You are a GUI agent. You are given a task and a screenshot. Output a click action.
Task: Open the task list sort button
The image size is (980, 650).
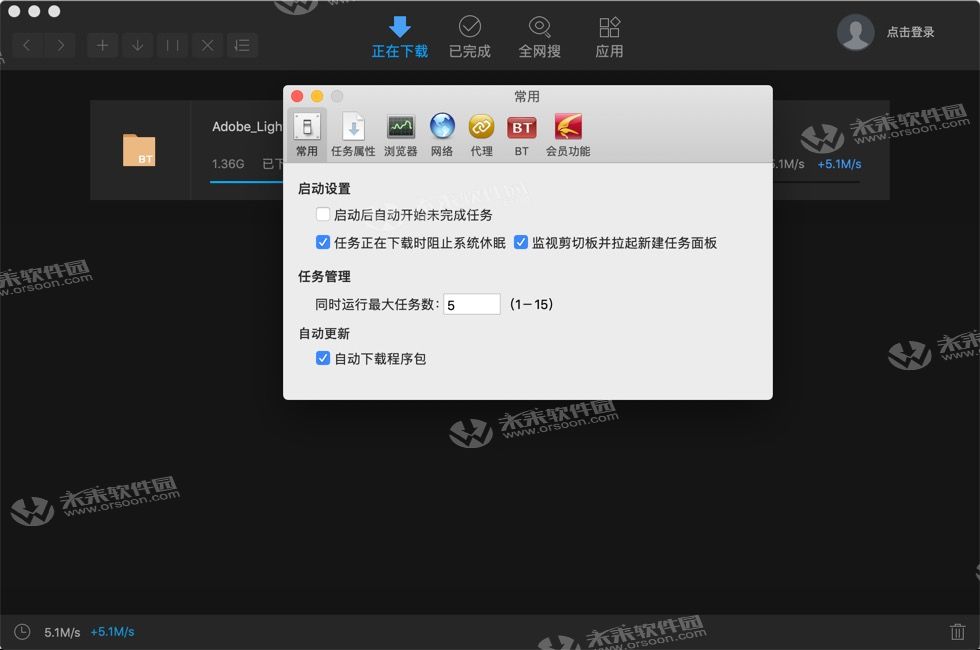[x=242, y=46]
